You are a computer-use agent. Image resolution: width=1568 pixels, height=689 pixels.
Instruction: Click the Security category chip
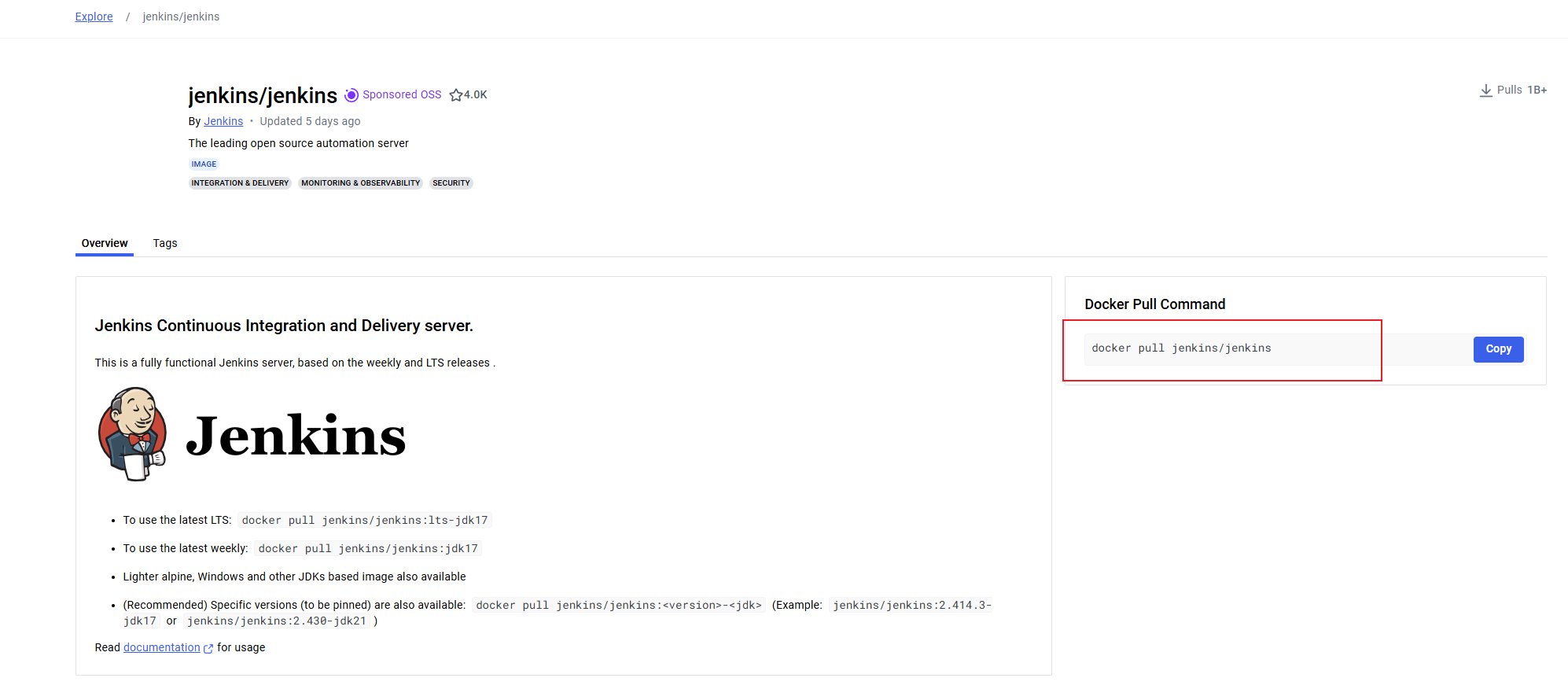point(451,183)
